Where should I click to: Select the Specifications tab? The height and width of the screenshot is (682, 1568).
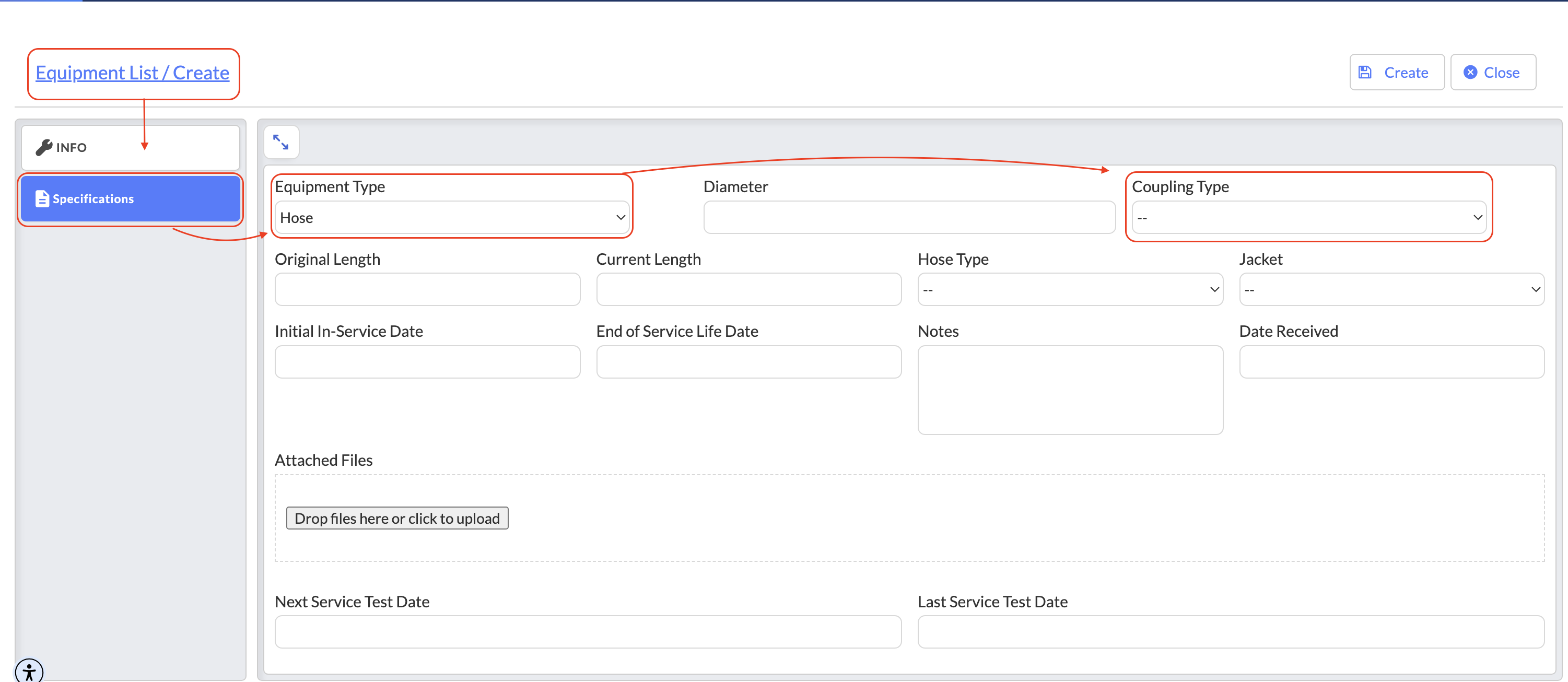tap(130, 199)
